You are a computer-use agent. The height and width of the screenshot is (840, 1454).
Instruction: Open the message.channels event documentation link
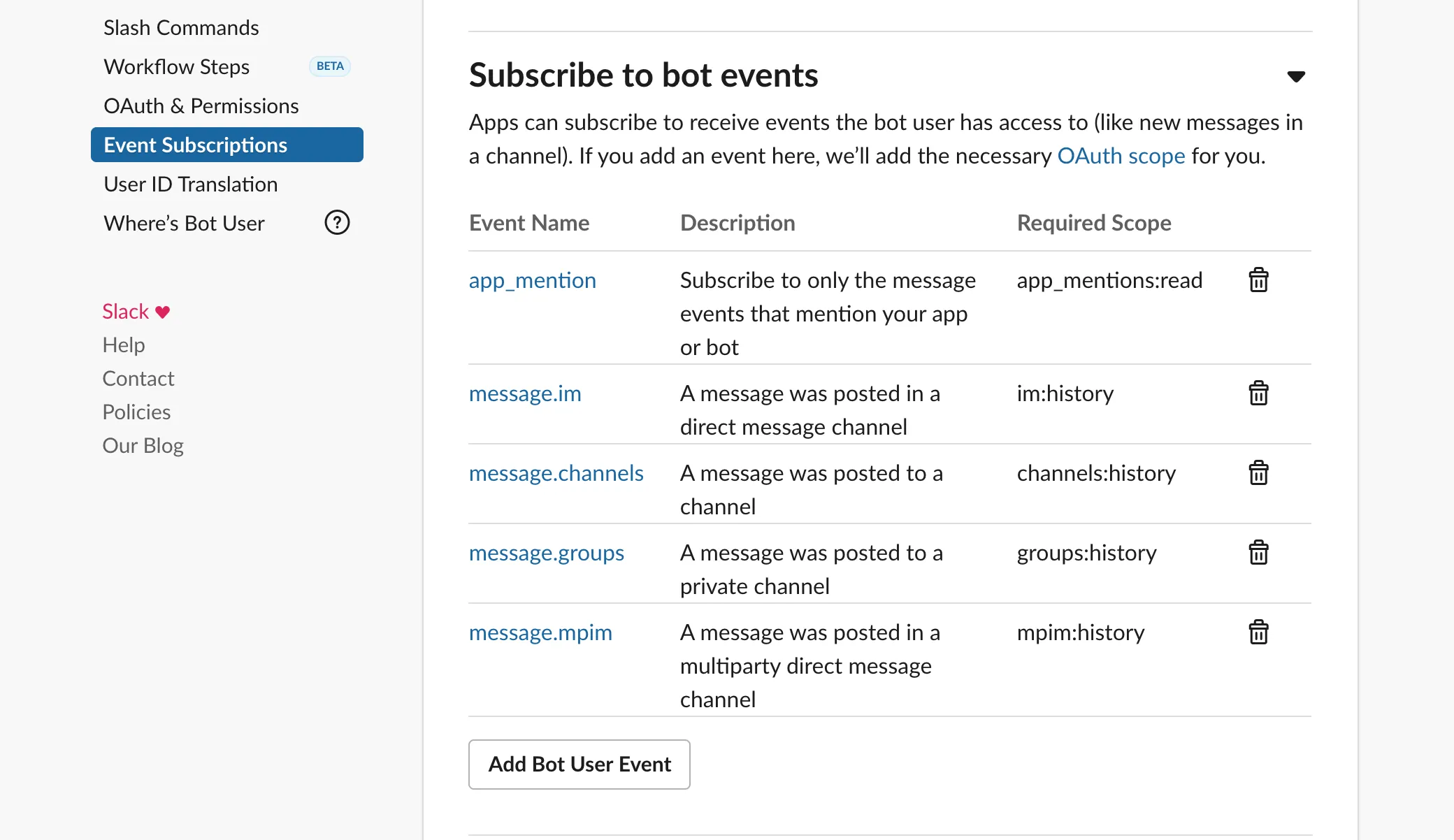(556, 473)
